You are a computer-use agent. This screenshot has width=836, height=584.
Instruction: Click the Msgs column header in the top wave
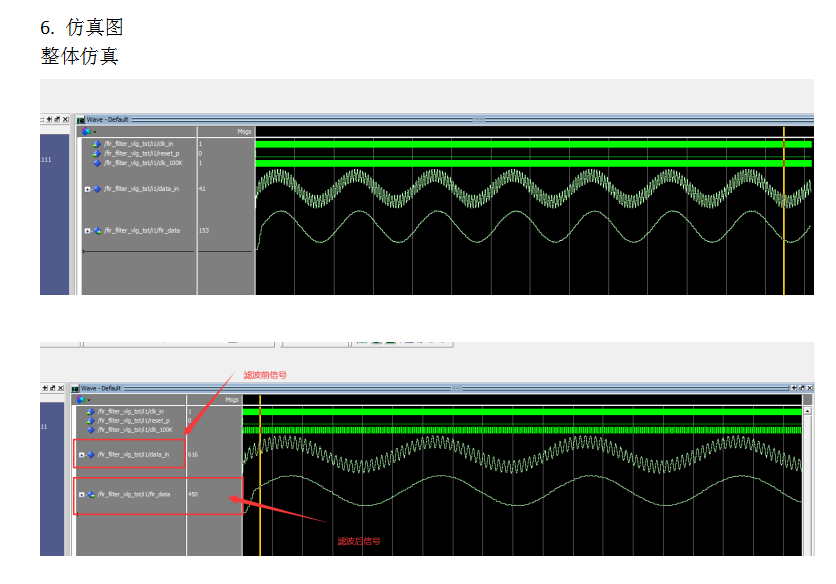[244, 131]
